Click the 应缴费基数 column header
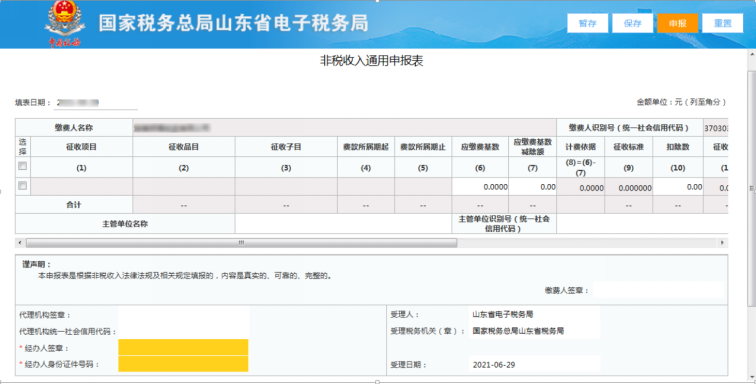This screenshot has width=756, height=385. (480, 146)
